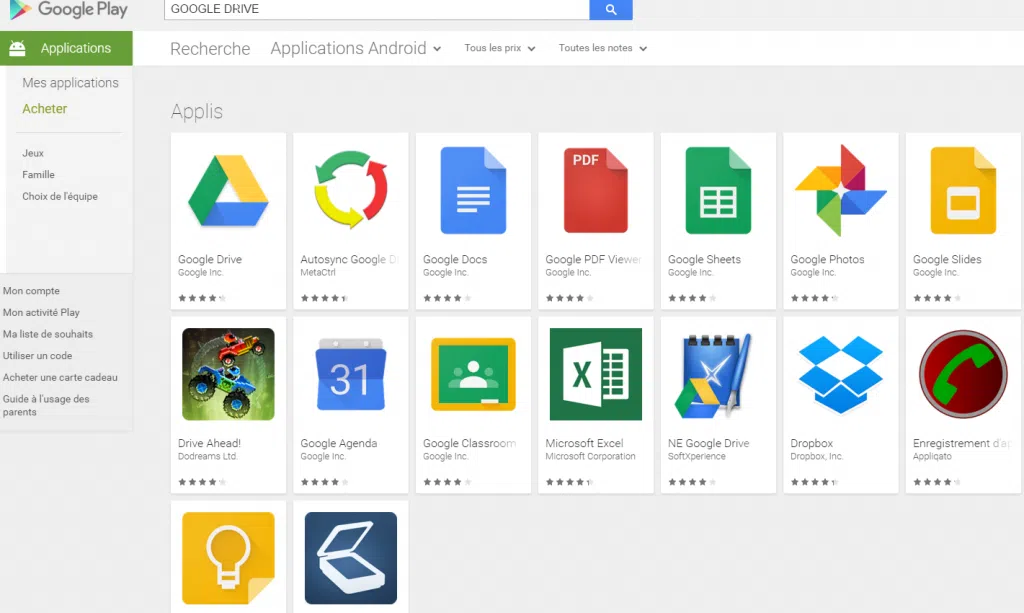This screenshot has width=1024, height=613.
Task: Open the NE Google Drive notepad icon
Action: pos(713,375)
